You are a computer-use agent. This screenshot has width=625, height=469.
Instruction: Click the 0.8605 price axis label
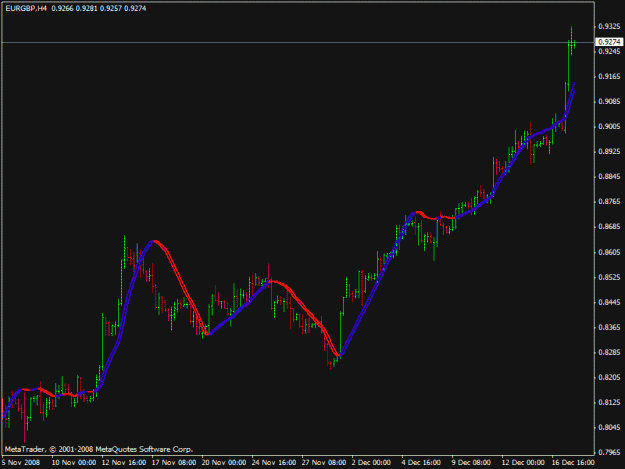pos(609,252)
